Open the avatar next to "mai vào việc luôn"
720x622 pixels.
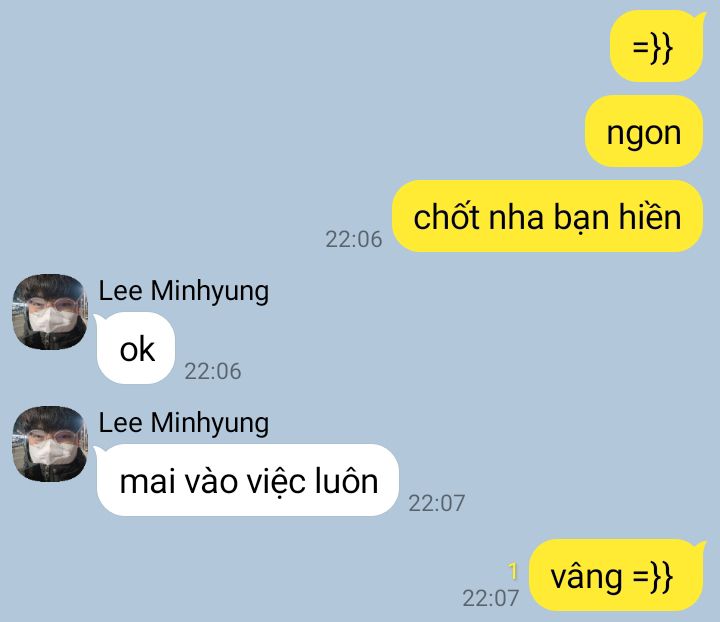(x=50, y=444)
